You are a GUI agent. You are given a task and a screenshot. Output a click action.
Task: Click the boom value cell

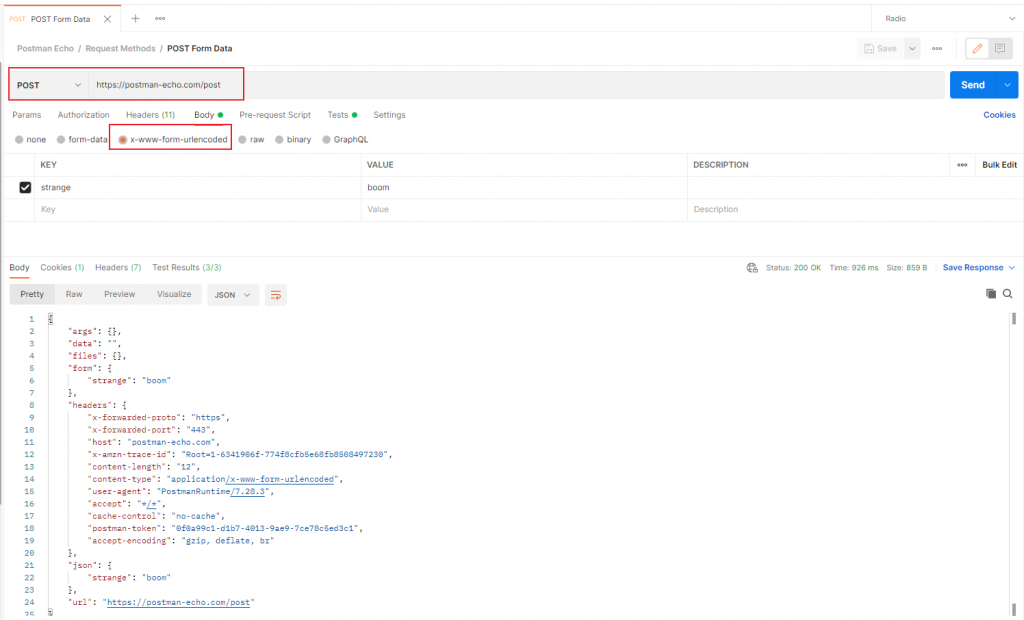(524, 188)
